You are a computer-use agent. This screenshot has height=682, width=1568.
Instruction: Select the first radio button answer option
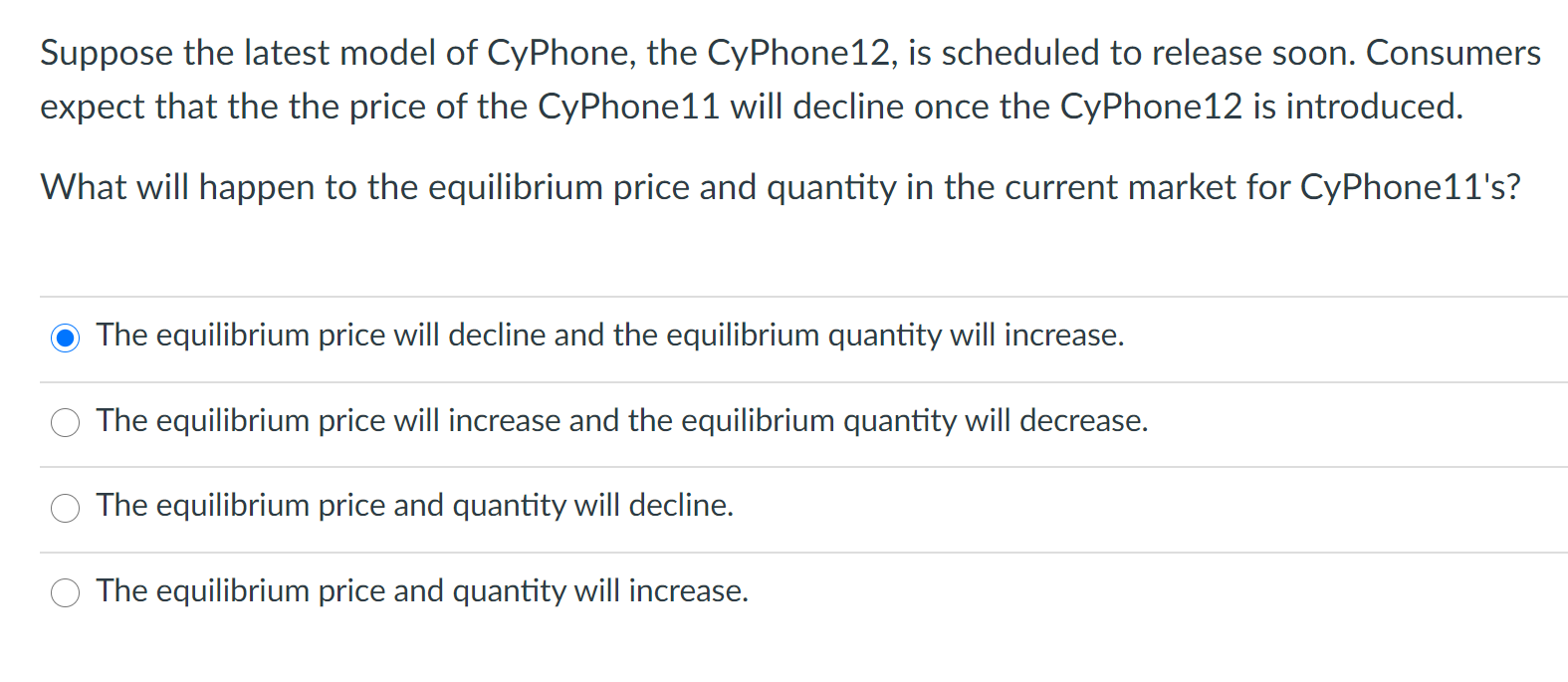tap(65, 338)
